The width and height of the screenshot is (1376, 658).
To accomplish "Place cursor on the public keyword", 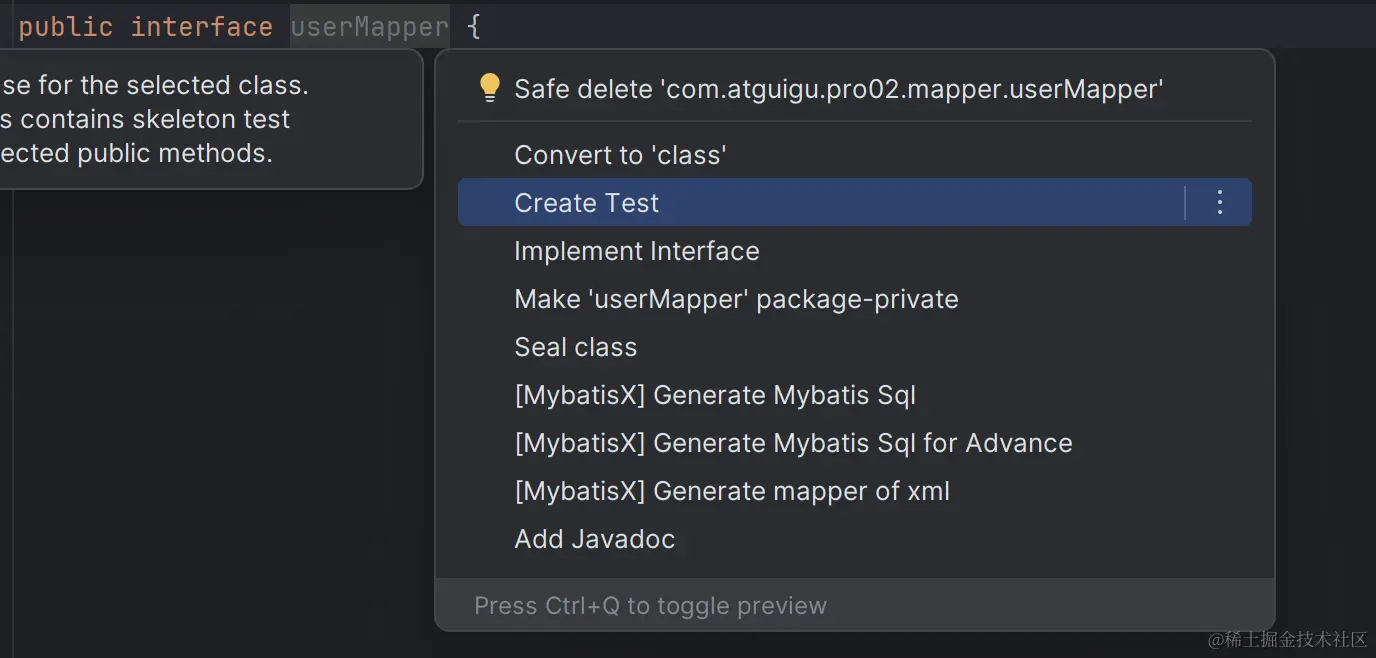I will click(66, 27).
